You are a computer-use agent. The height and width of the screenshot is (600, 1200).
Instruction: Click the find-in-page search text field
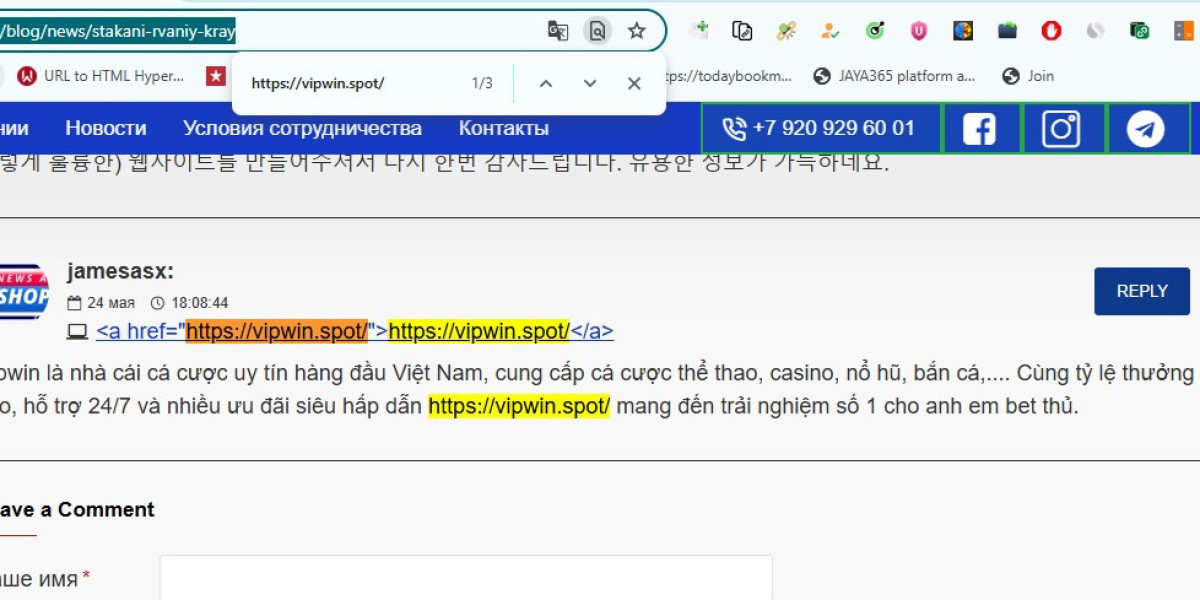(350, 84)
